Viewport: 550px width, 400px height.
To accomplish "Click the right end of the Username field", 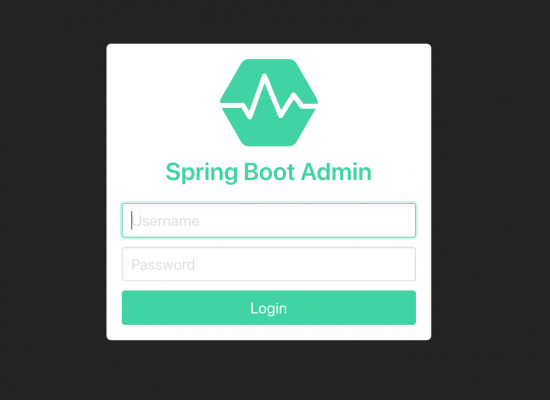I will point(403,220).
